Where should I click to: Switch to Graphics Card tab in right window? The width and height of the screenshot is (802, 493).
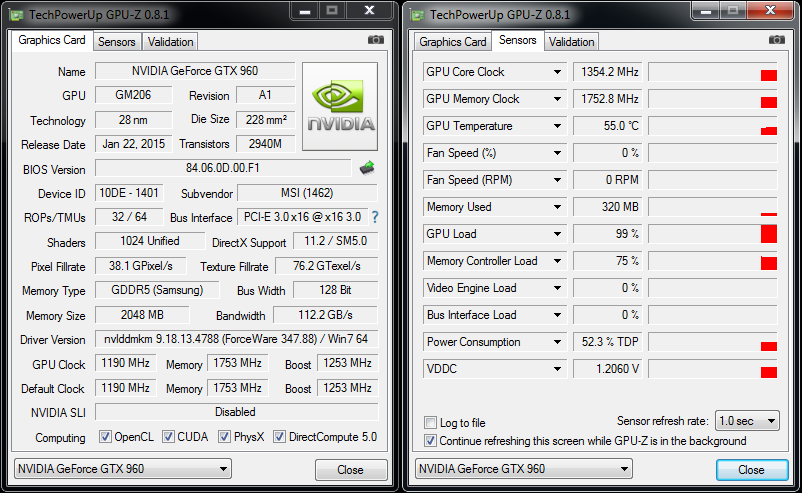[x=453, y=41]
